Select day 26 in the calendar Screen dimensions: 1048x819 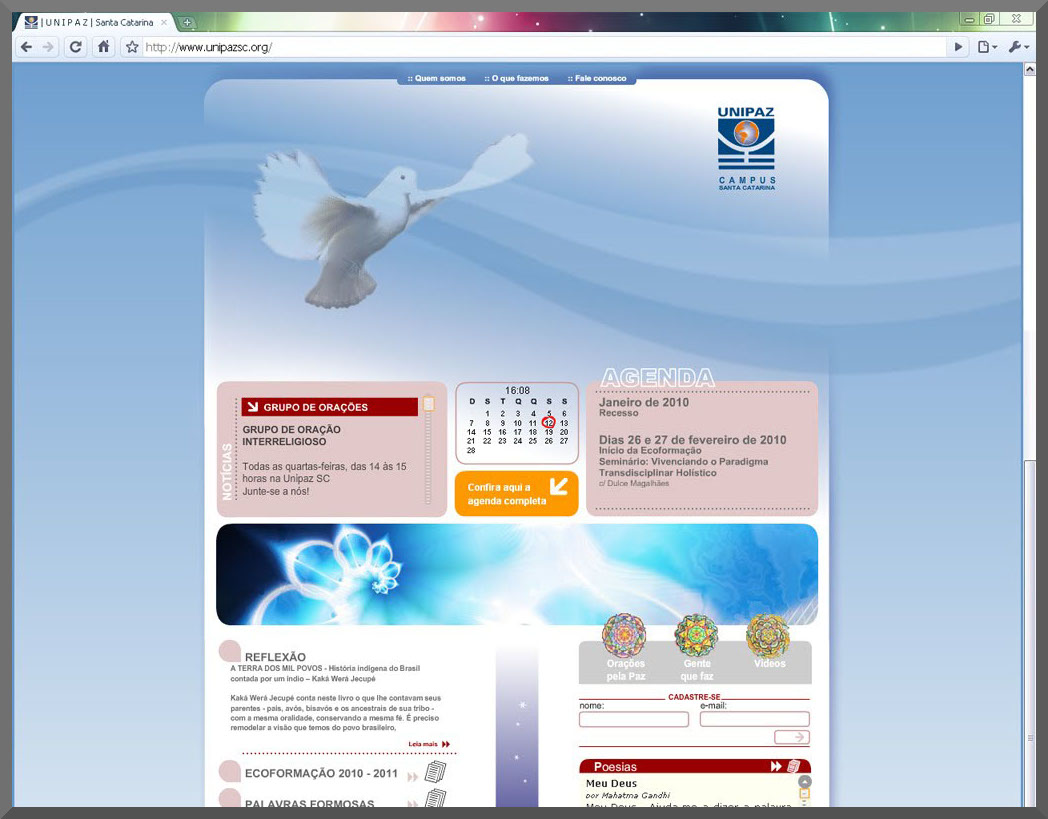tap(549, 441)
